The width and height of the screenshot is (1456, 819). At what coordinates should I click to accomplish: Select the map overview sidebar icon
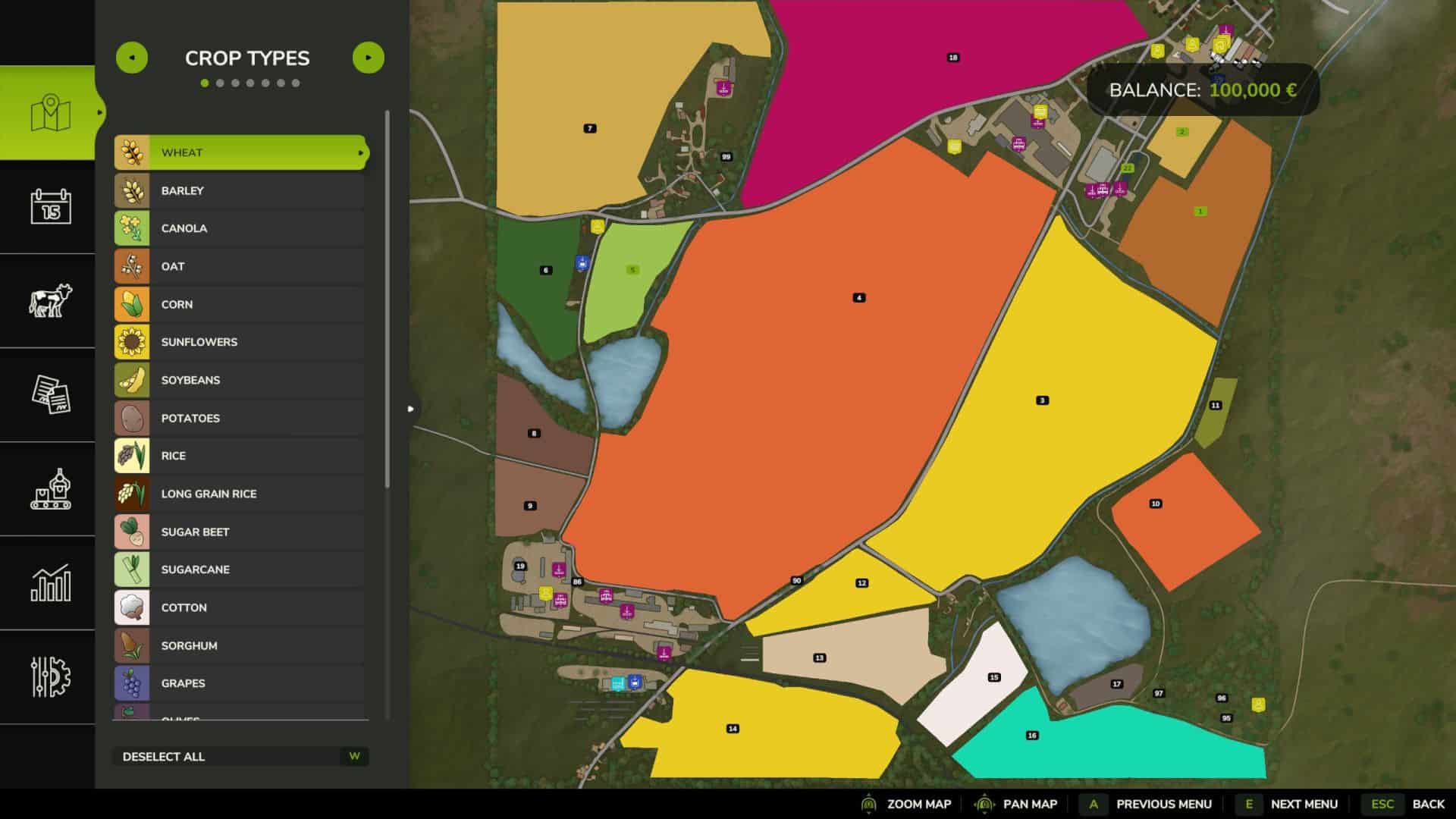(x=50, y=112)
